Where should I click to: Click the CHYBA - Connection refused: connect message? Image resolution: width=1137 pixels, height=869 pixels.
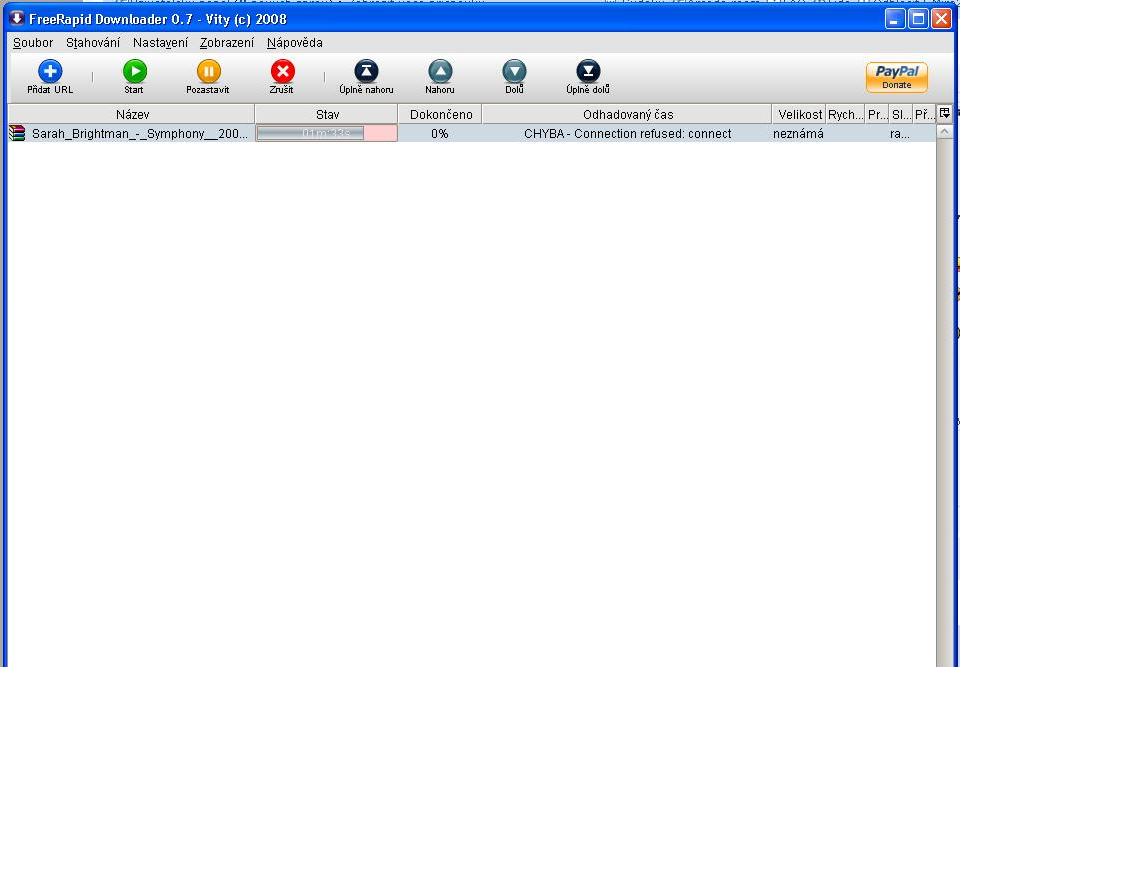[627, 133]
